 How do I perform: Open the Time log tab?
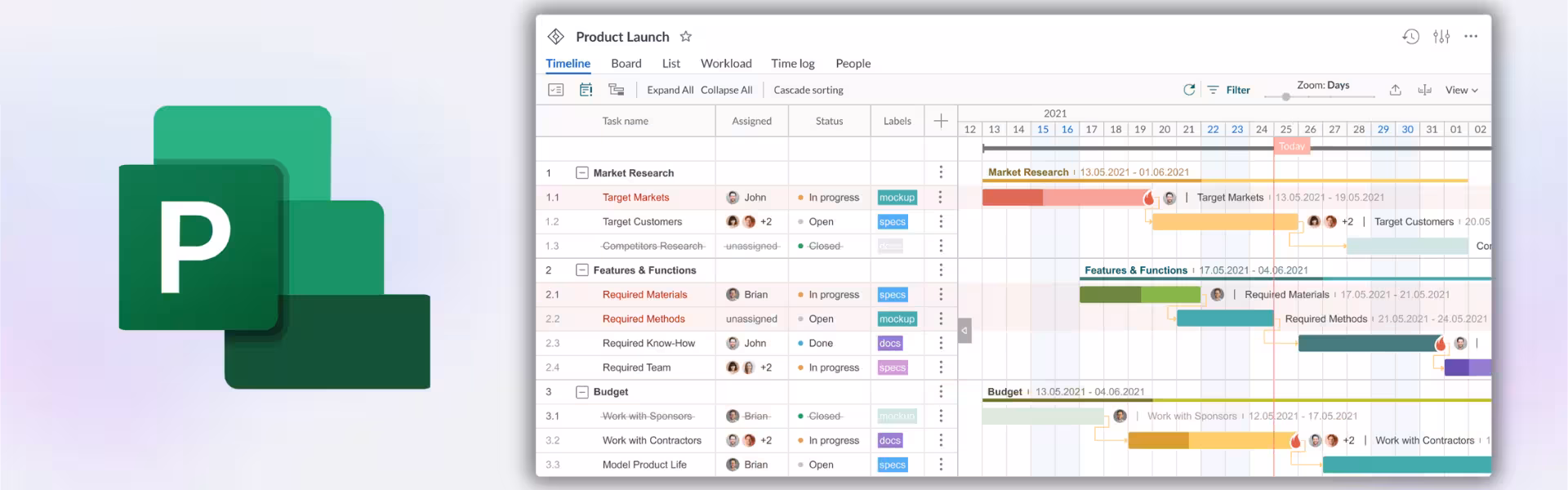[793, 63]
